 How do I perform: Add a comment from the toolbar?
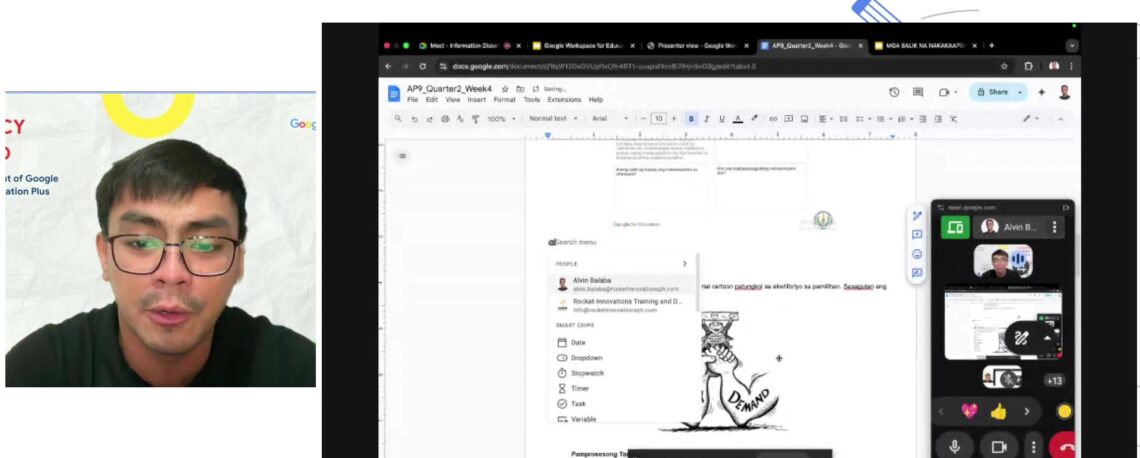tap(789, 118)
